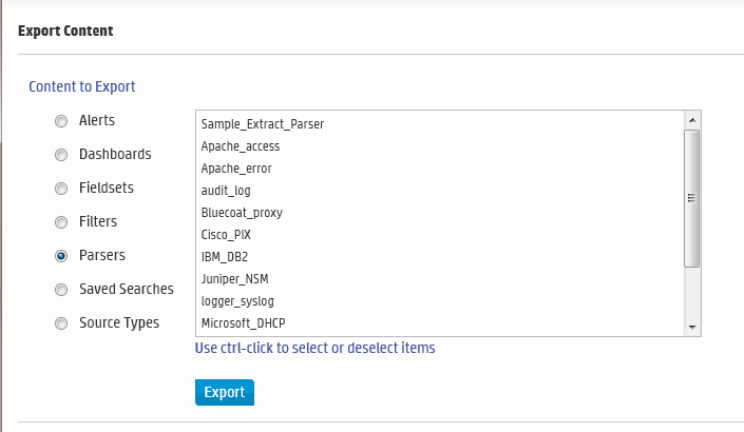Choose Fieldsets as content to export
The height and width of the screenshot is (432, 744).
pos(60,188)
